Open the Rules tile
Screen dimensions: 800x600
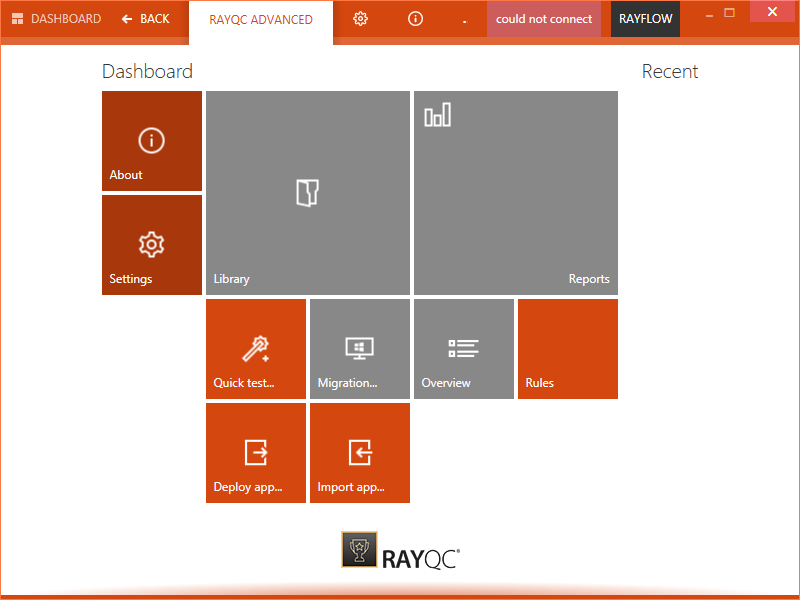pyautogui.click(x=567, y=349)
